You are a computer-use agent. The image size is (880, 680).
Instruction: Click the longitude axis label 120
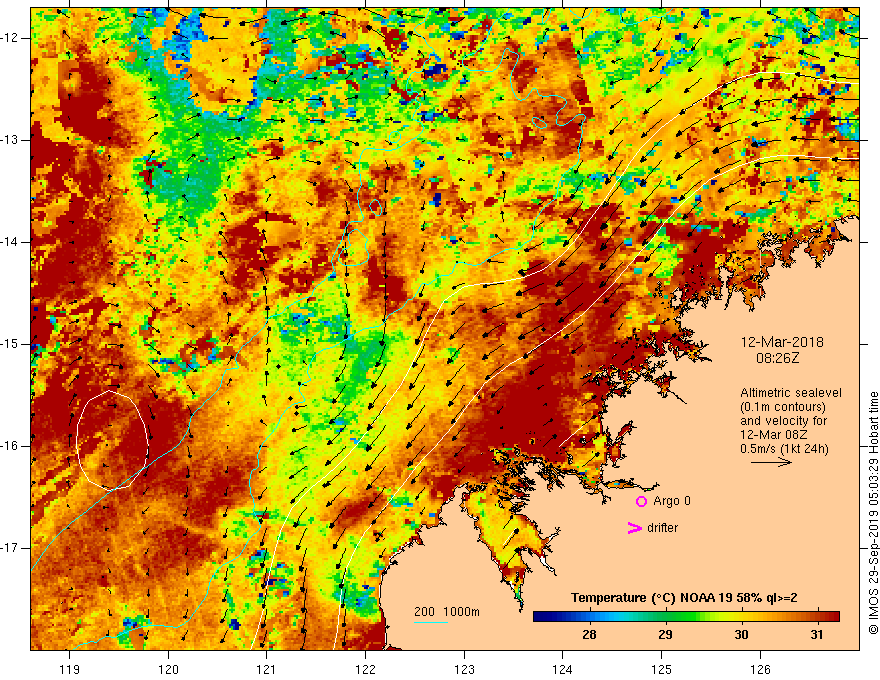(x=168, y=669)
